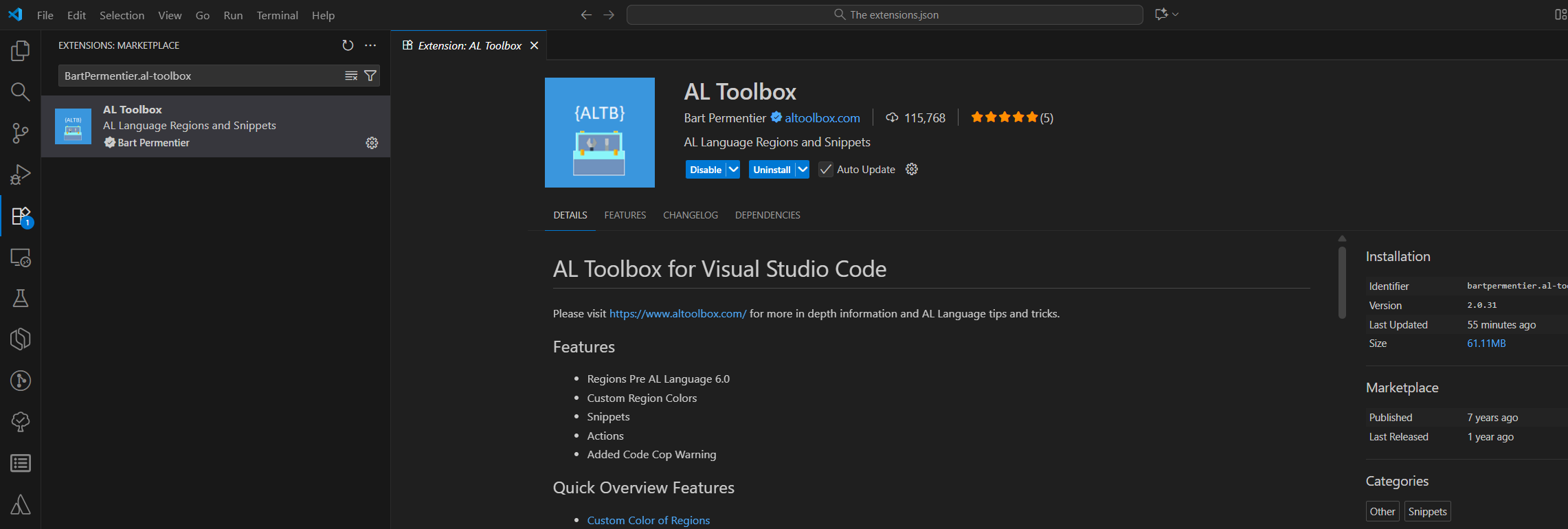The height and width of the screenshot is (529, 1568).
Task: Open the Search view in activity bar
Action: point(21,92)
